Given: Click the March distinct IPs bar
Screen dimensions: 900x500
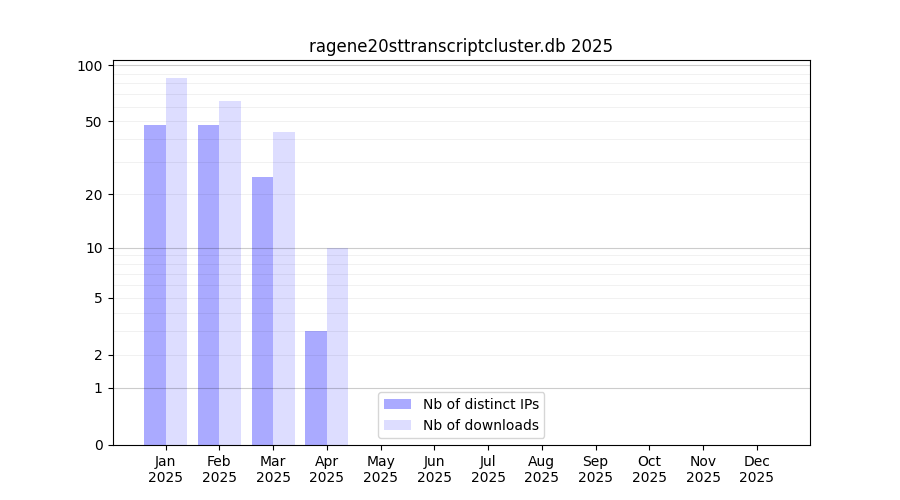Looking at the screenshot, I should pos(262,311).
